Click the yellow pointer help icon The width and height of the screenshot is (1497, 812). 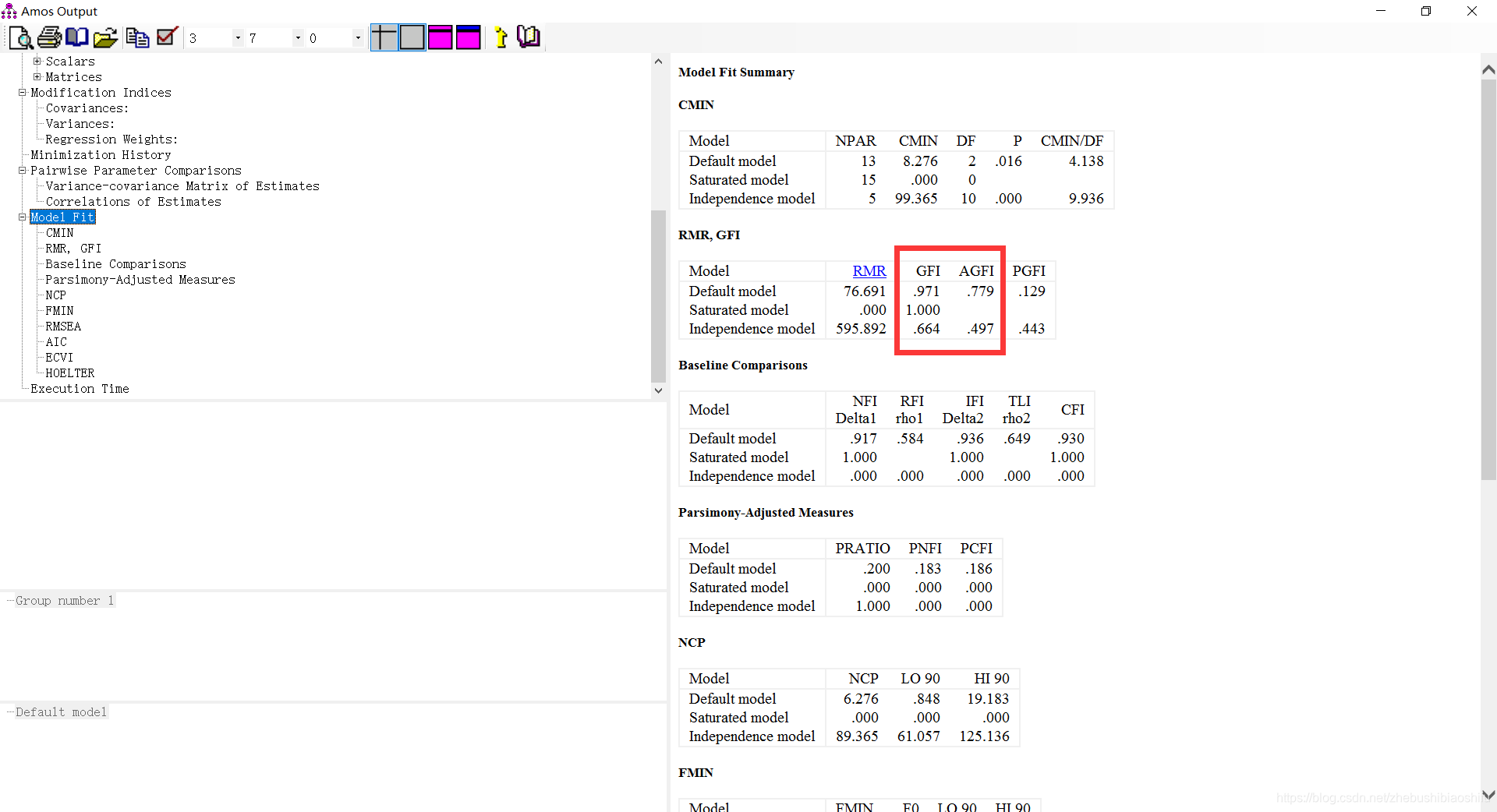tap(501, 37)
